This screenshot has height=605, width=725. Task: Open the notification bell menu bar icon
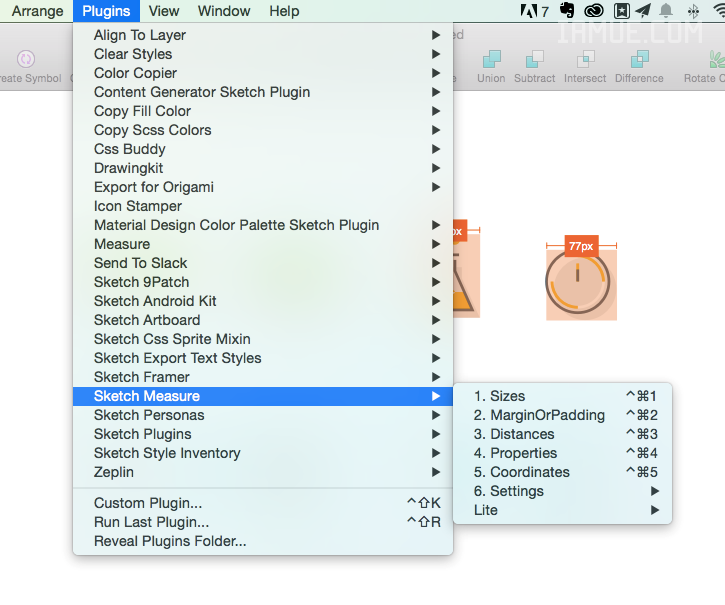click(666, 11)
